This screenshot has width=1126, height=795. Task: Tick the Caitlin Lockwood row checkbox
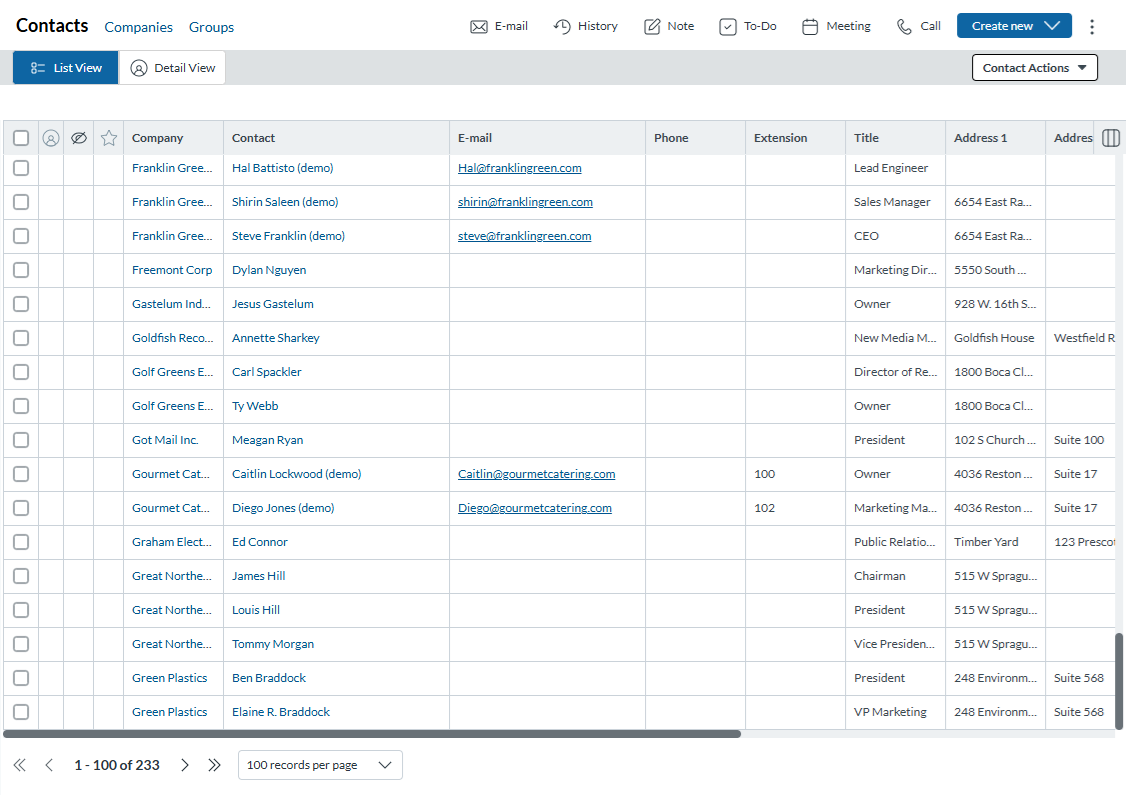pyautogui.click(x=21, y=474)
